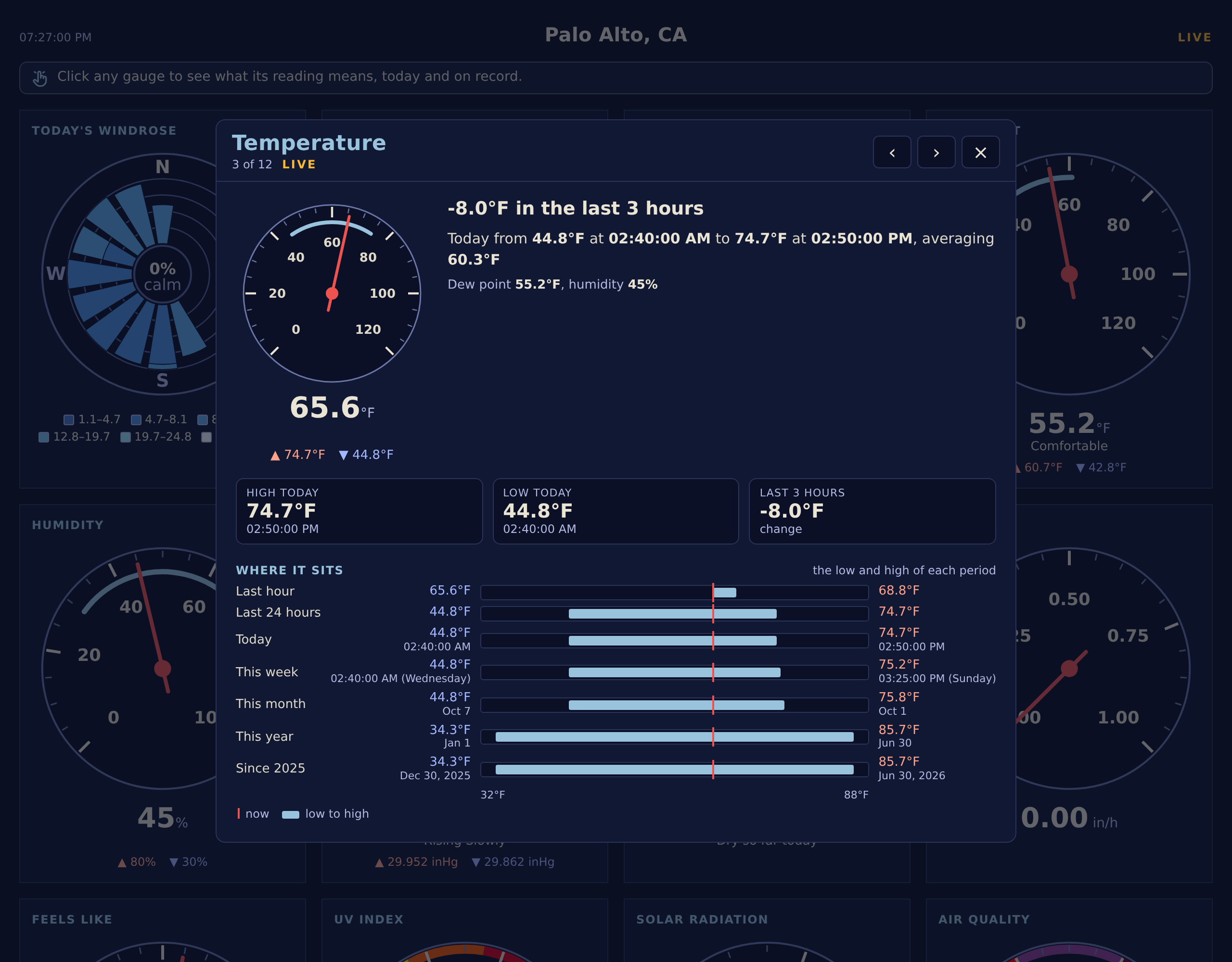Screen dimensions: 1232x962
Task: Go to previous gauge with left chevron
Action: click(x=892, y=152)
